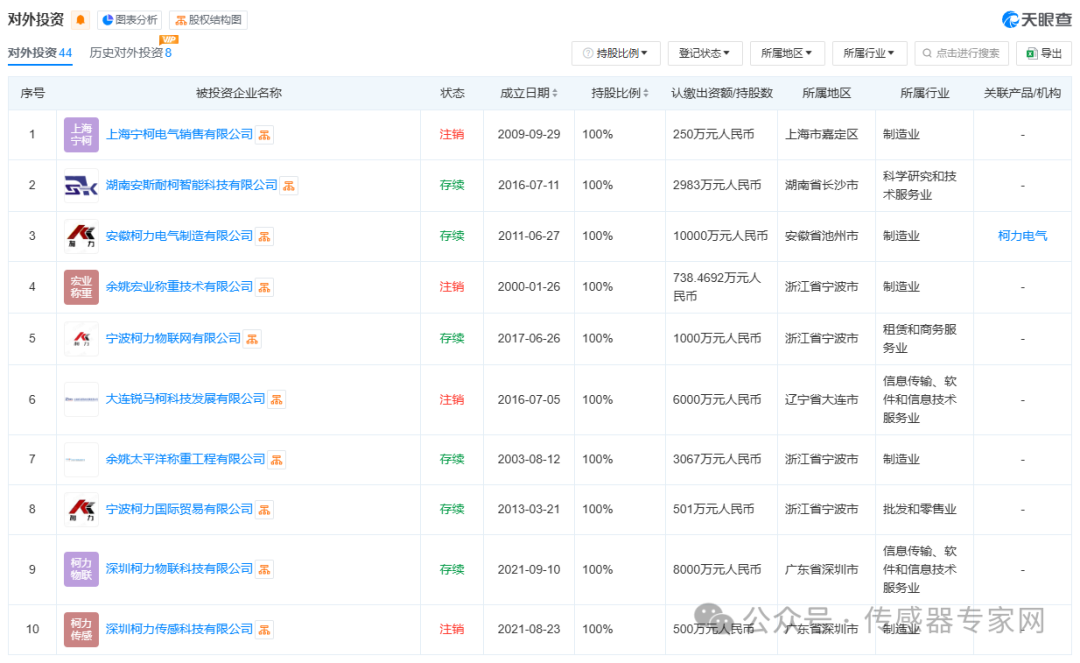1080x663 pixels.
Task: Open the 股权结构图 equity structure button
Action: click(209, 20)
